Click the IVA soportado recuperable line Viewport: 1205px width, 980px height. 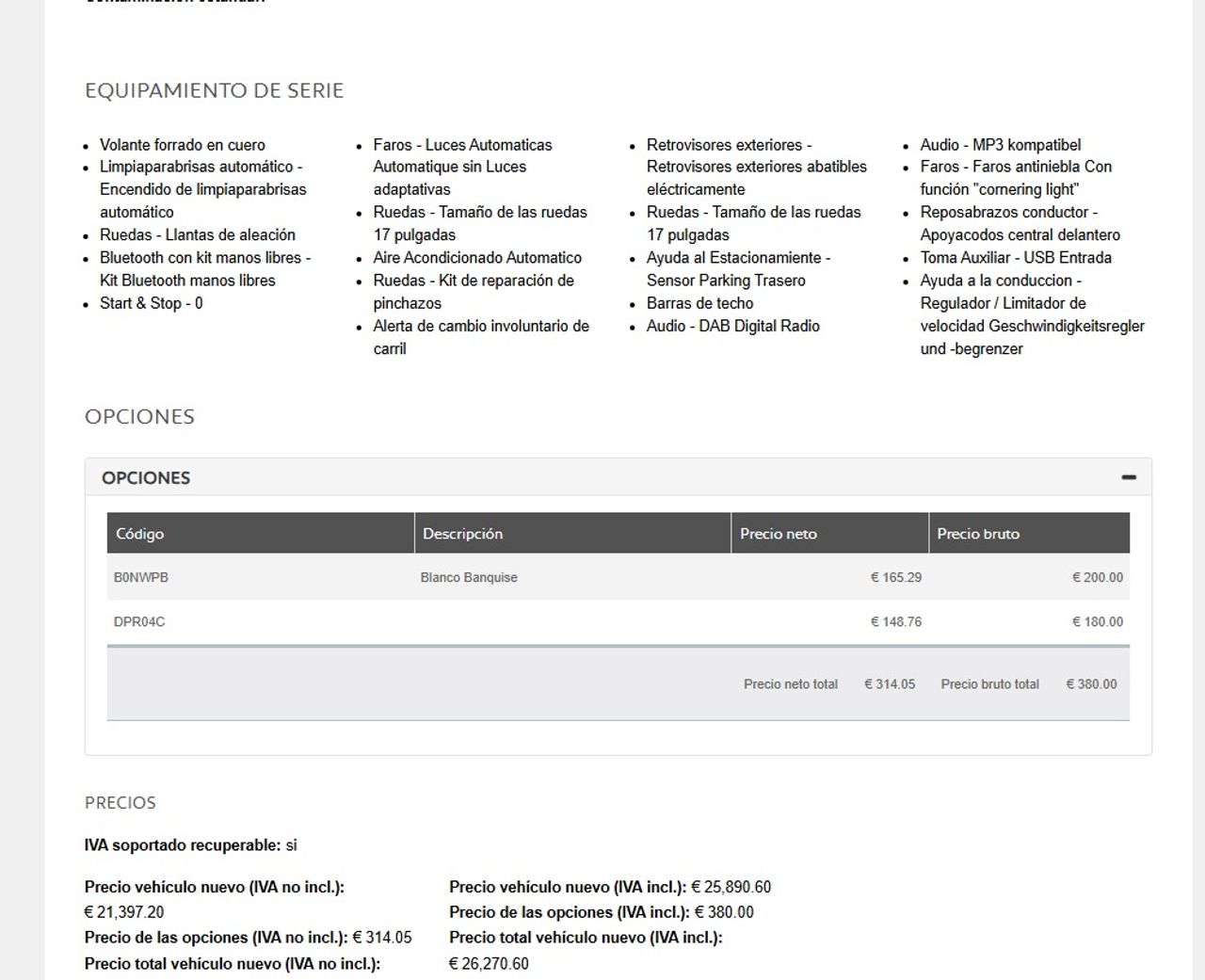tap(191, 845)
